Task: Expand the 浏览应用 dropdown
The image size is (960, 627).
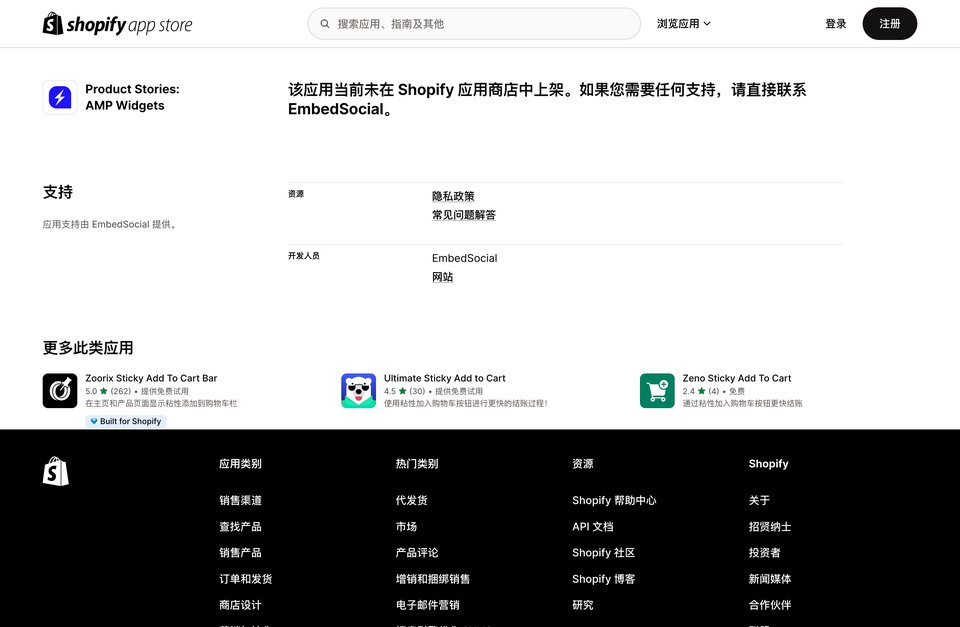Action: point(683,24)
